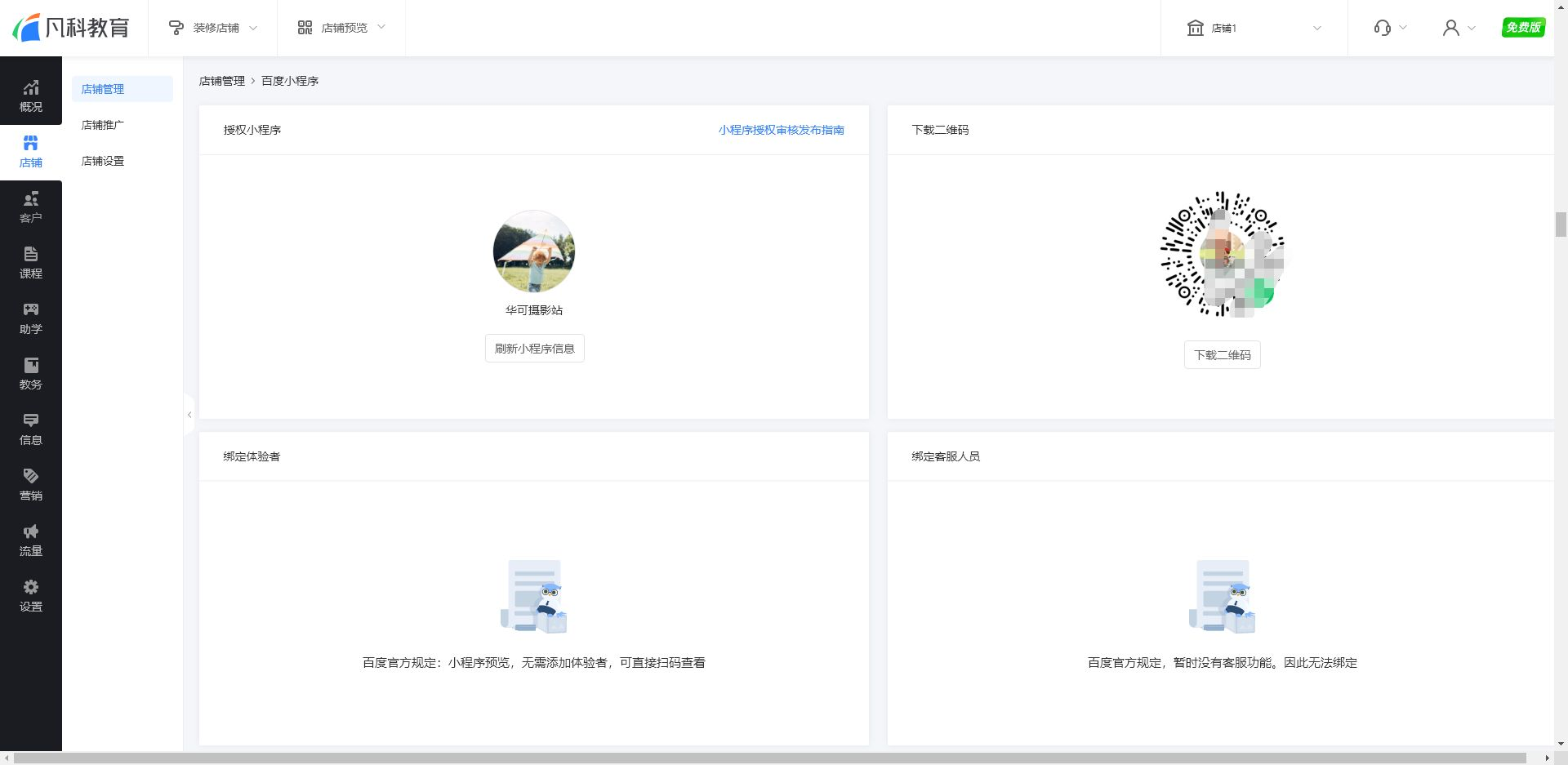
Task: Click the vertical scrollbar down arrow
Action: pyautogui.click(x=1561, y=745)
